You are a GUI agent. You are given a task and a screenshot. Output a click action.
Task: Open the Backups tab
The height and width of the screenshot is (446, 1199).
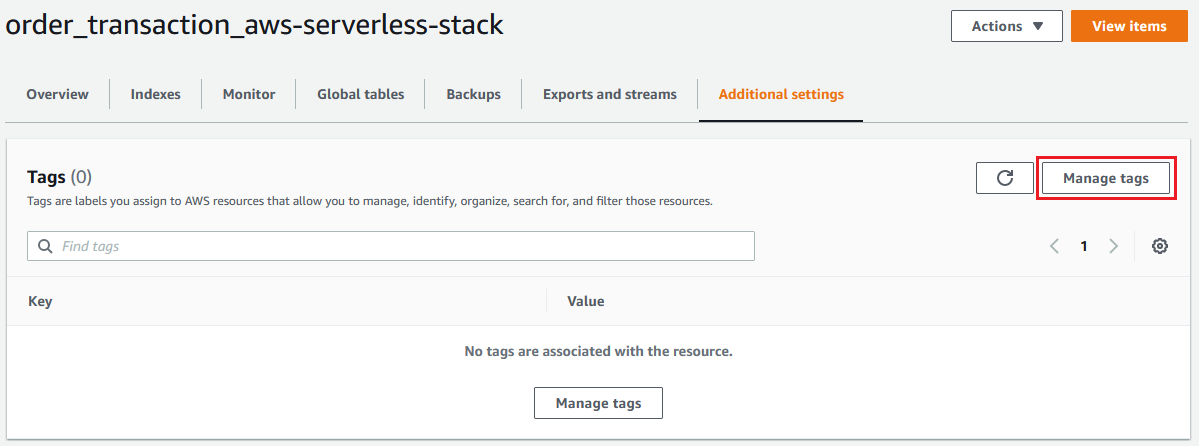pos(473,95)
